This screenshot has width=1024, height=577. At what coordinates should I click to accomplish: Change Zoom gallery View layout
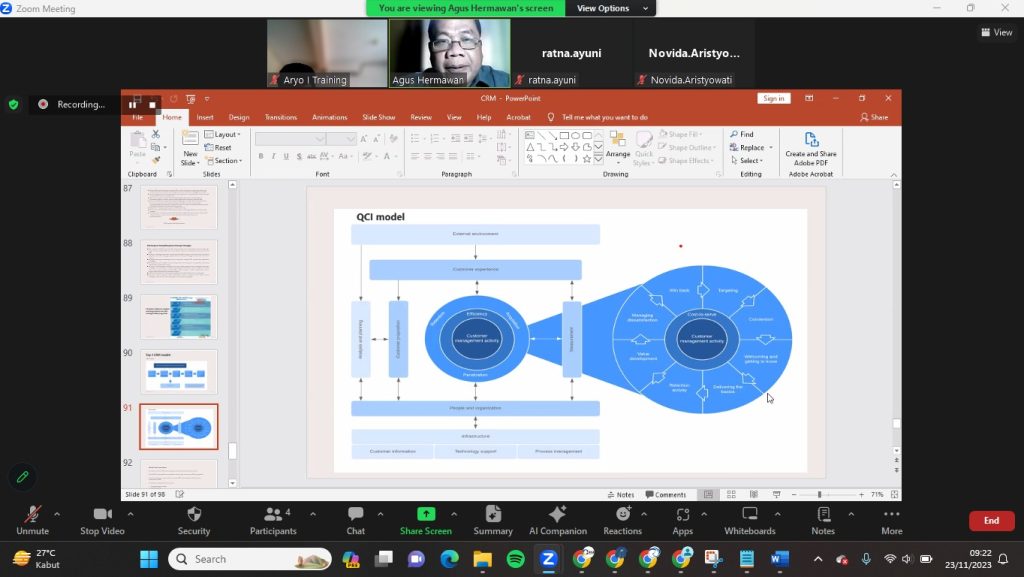[997, 32]
